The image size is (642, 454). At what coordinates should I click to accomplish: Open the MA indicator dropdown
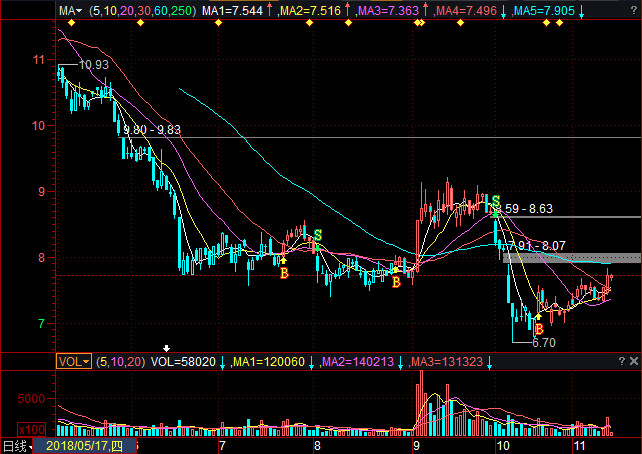coord(69,11)
